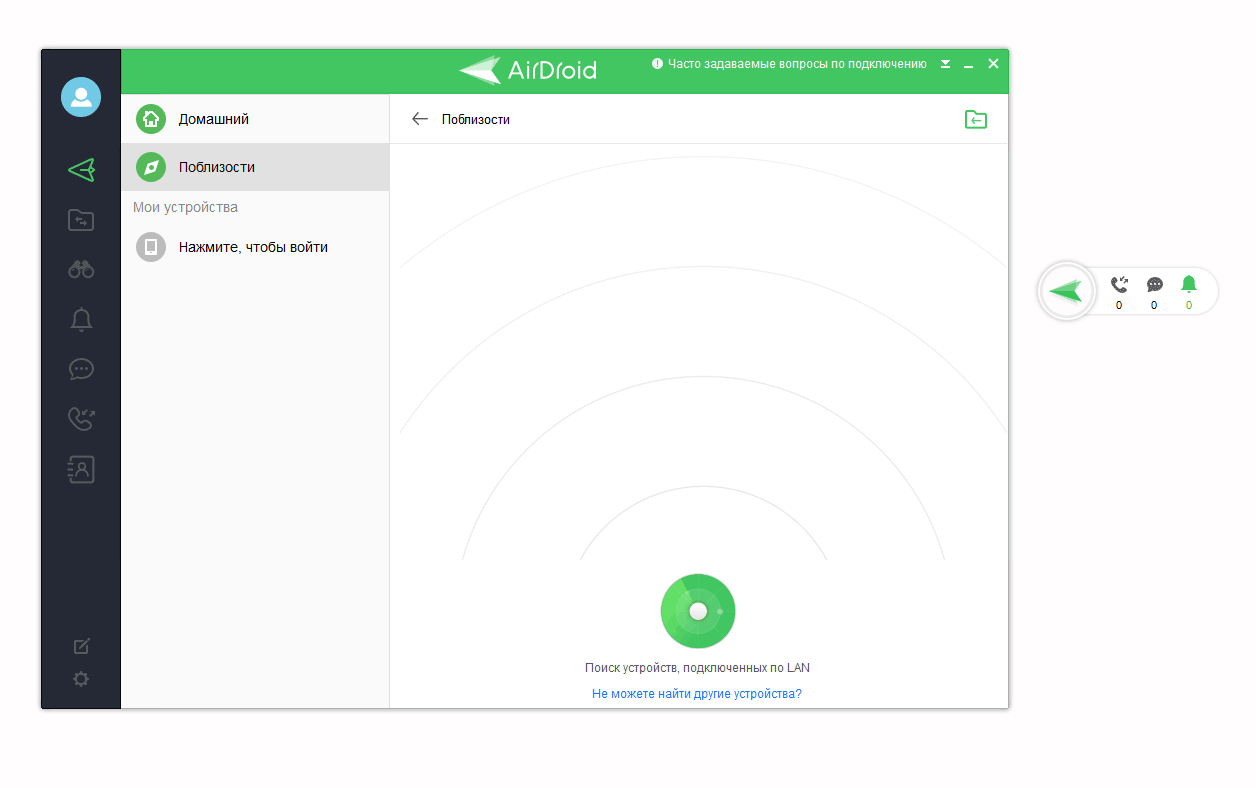Screen dimensions: 1256x788
Task: Open the Contacts icon in sidebar
Action: pyautogui.click(x=81, y=469)
